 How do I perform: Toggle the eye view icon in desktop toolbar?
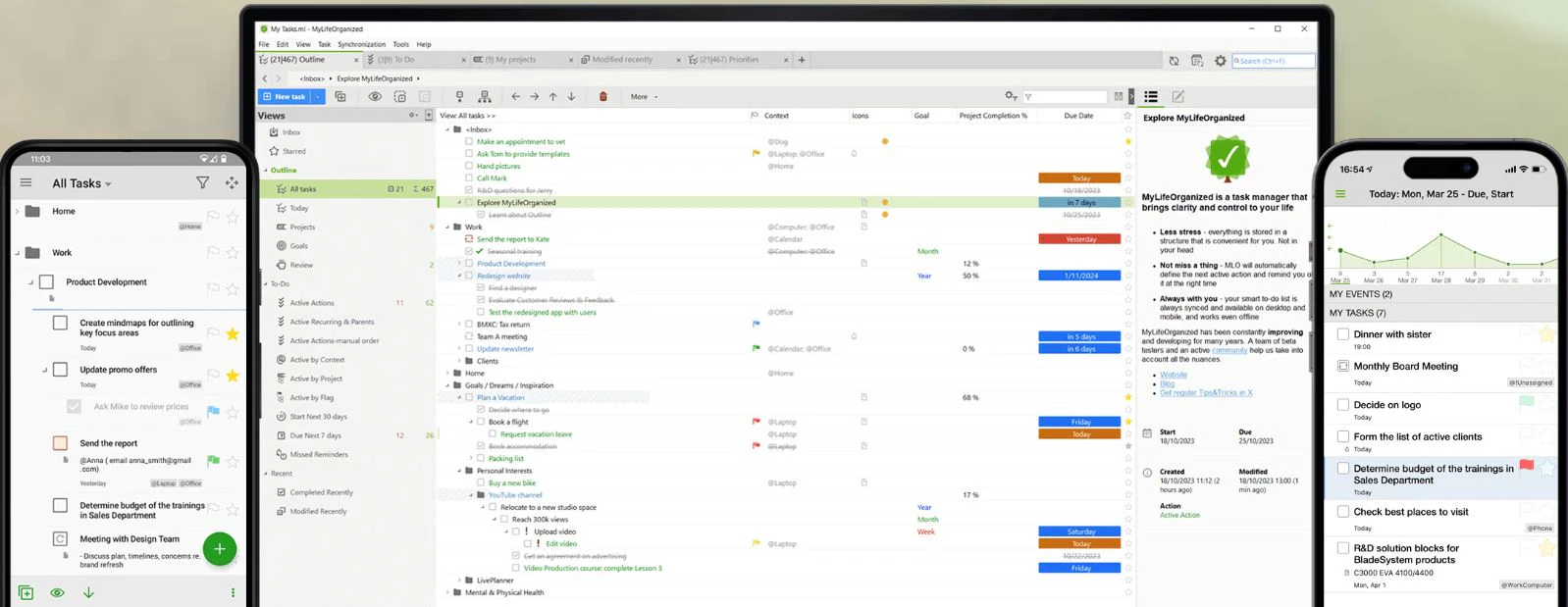(375, 97)
